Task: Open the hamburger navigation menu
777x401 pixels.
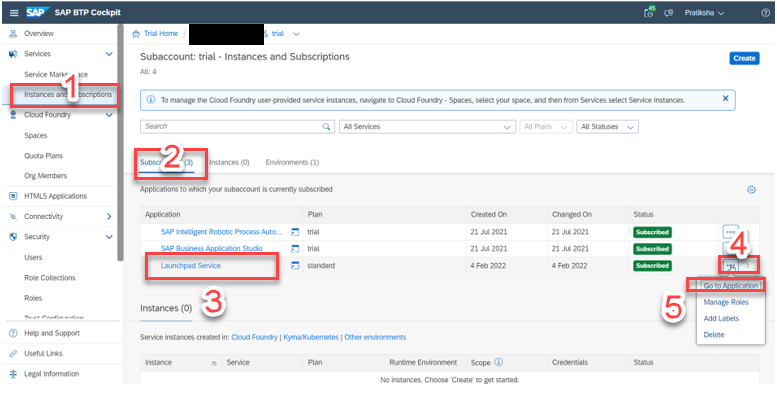Action: [14, 13]
